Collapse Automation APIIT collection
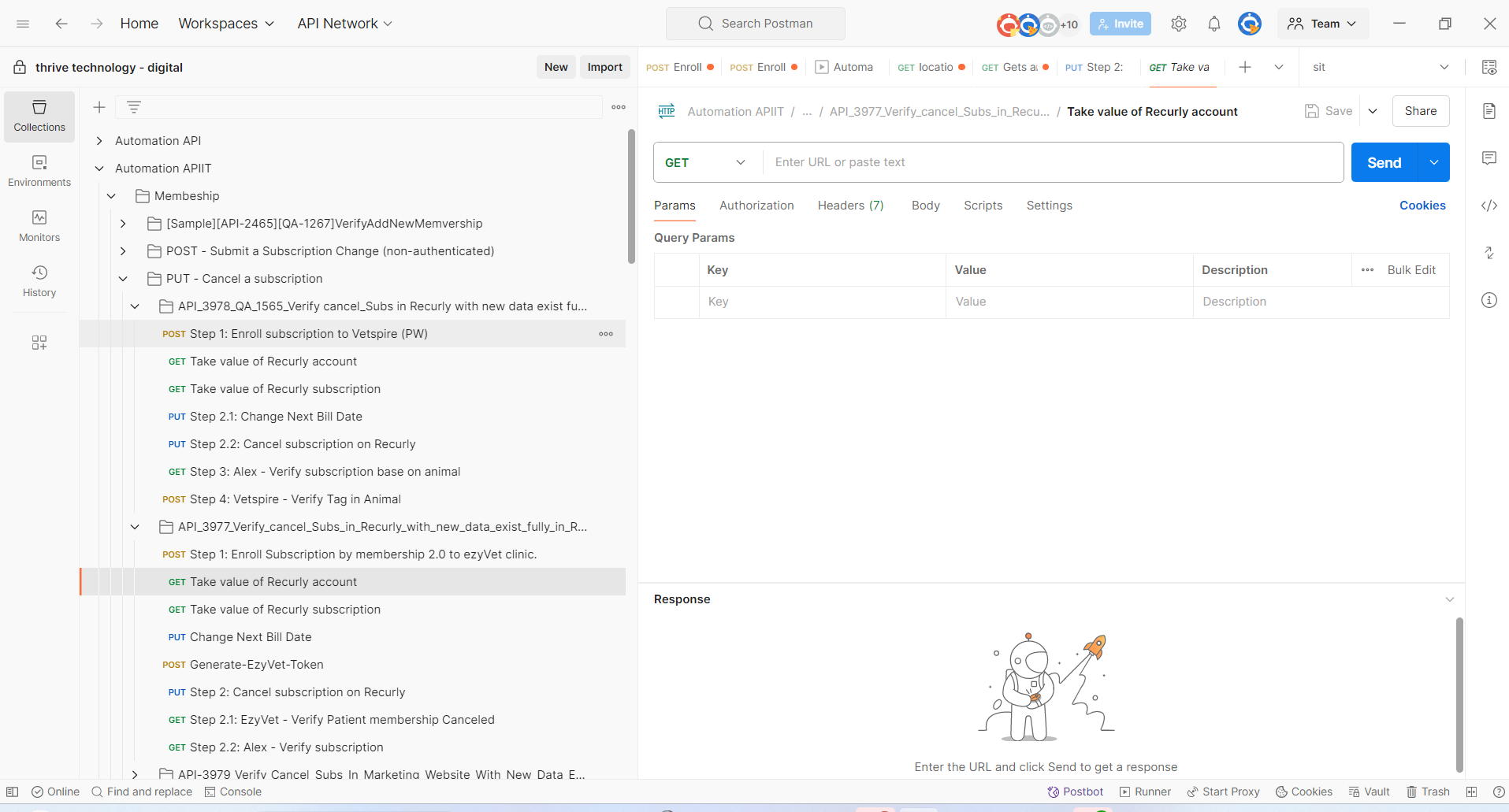Viewport: 1509px width, 812px height. pos(99,169)
